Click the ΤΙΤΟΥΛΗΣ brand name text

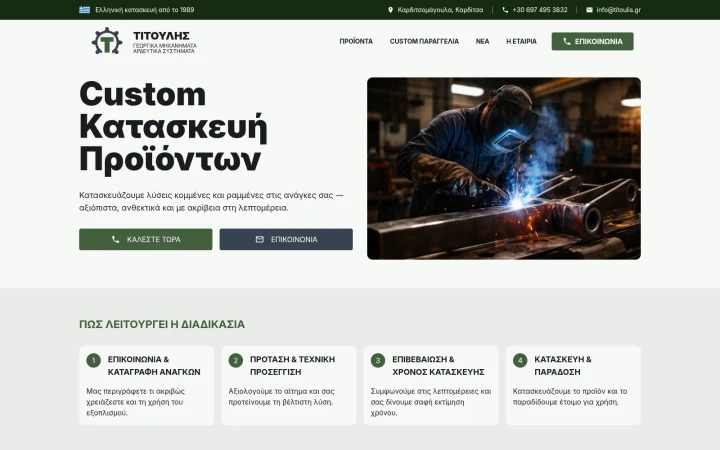tap(161, 36)
